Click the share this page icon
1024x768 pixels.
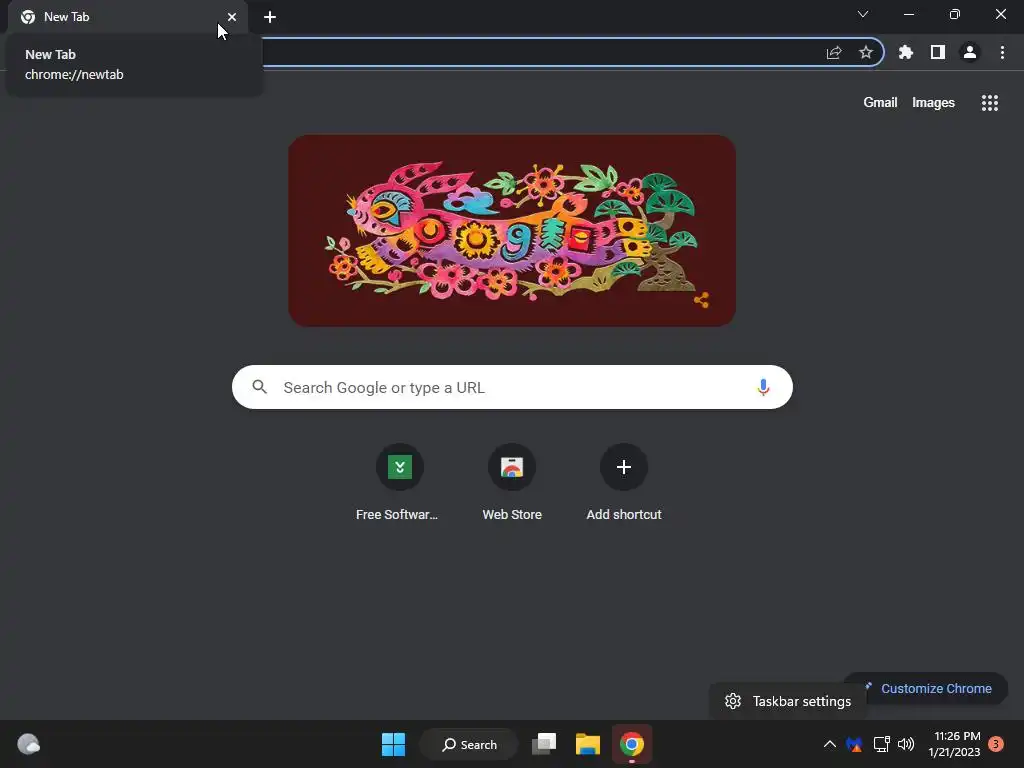pyautogui.click(x=834, y=52)
